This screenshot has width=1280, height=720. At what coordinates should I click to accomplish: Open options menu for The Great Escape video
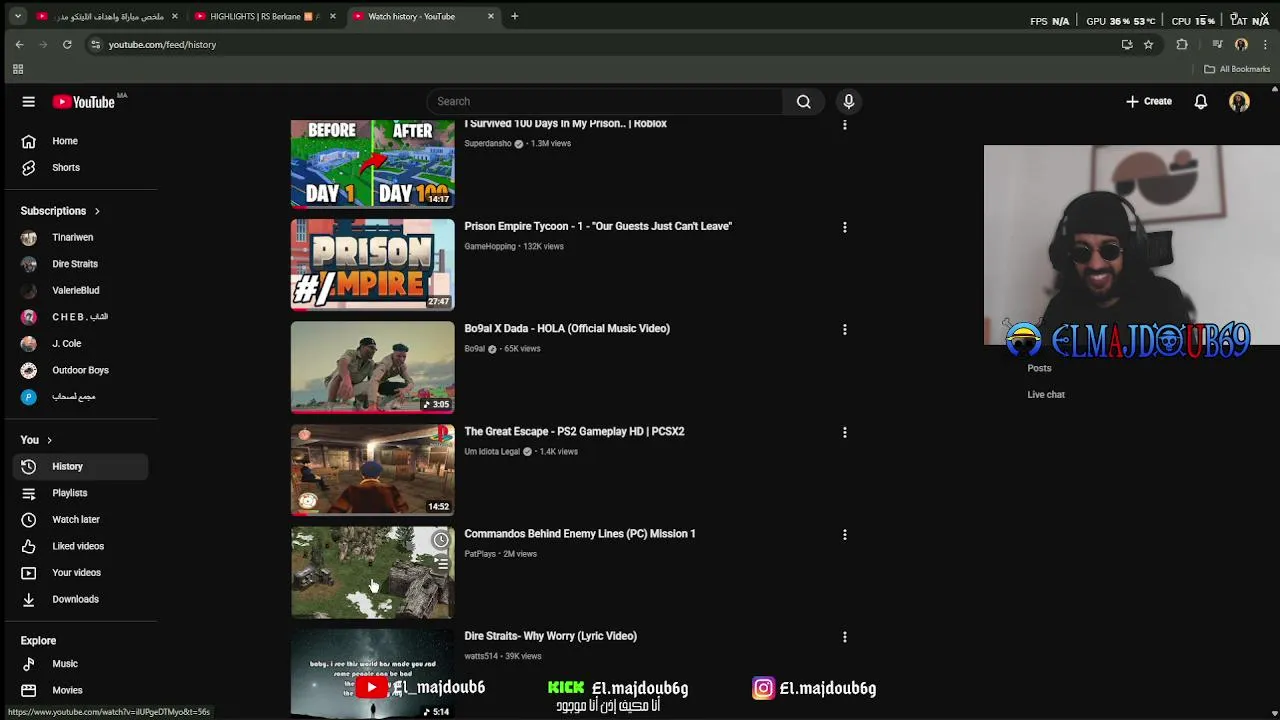(845, 432)
